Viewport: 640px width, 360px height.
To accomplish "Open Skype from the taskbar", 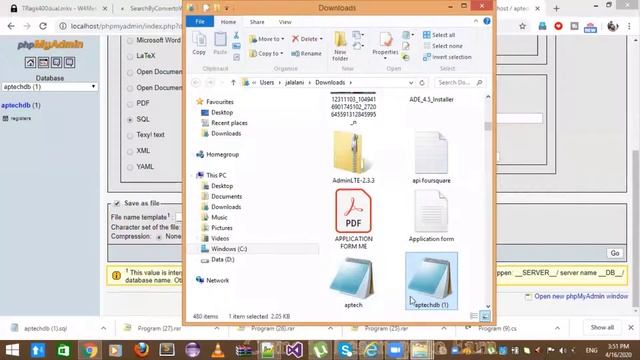I will (x=345, y=350).
